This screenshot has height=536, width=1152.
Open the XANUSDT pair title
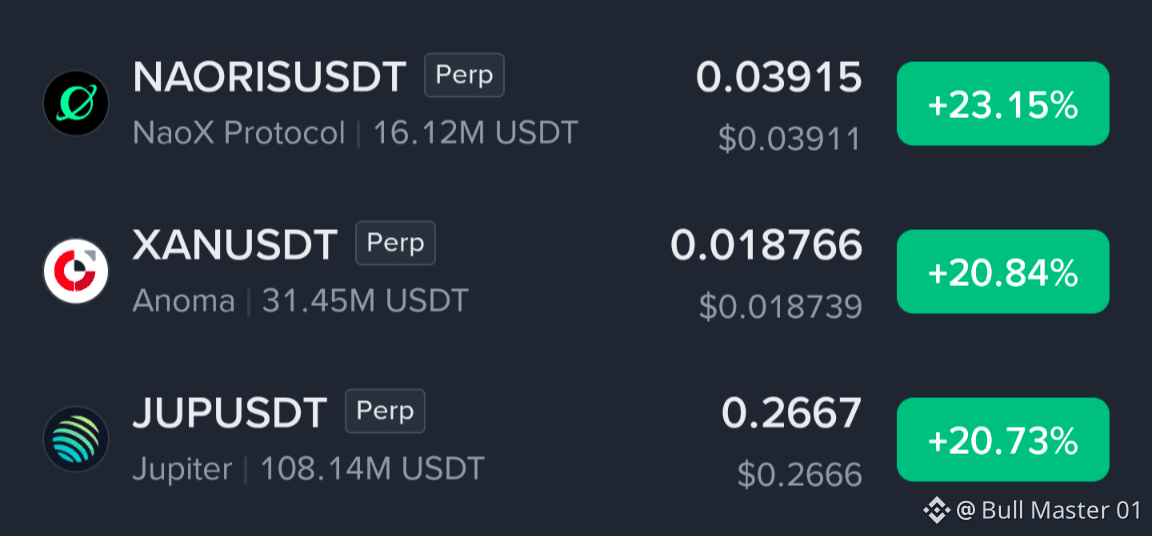tap(235, 245)
